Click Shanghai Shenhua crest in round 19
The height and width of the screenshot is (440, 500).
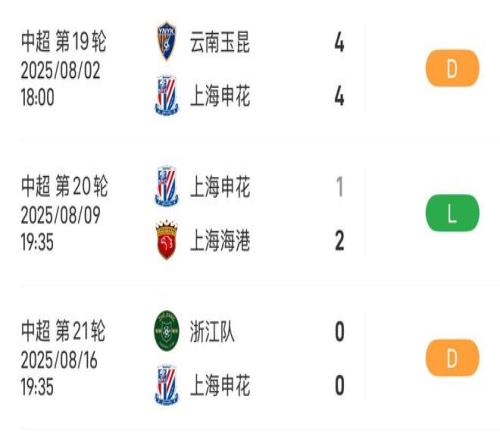point(167,96)
